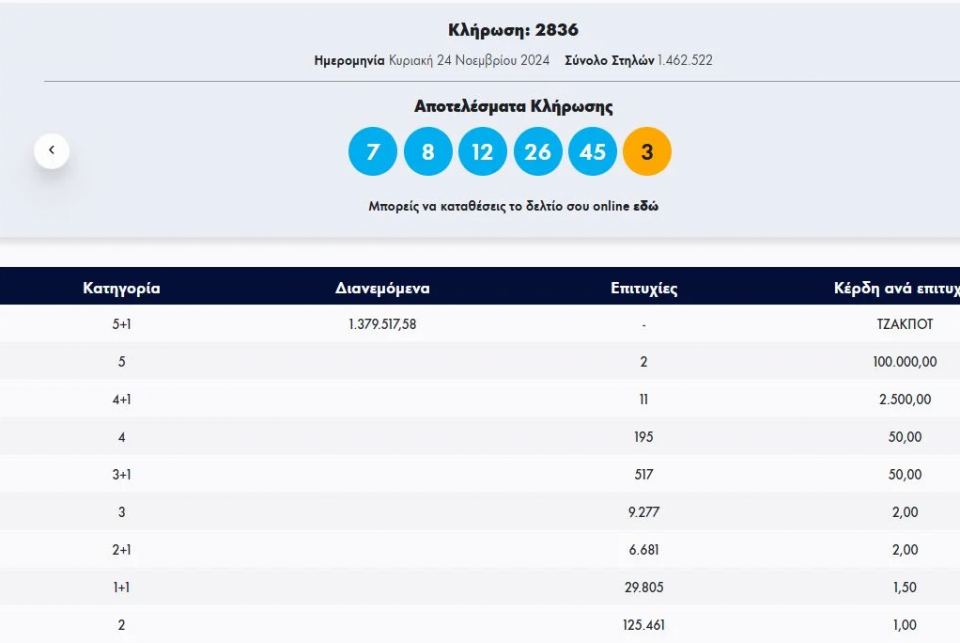The width and height of the screenshot is (960, 643).
Task: Click total columns value 1.462.522
Action: pyautogui.click(x=685, y=60)
